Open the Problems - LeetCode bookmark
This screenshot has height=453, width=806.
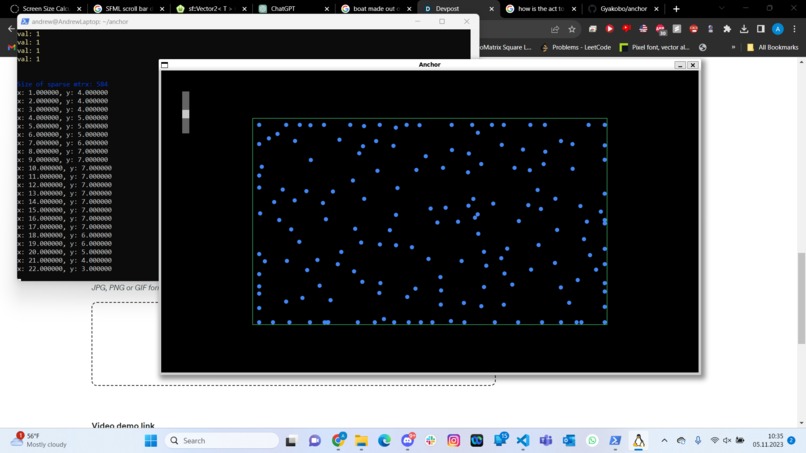[576, 47]
